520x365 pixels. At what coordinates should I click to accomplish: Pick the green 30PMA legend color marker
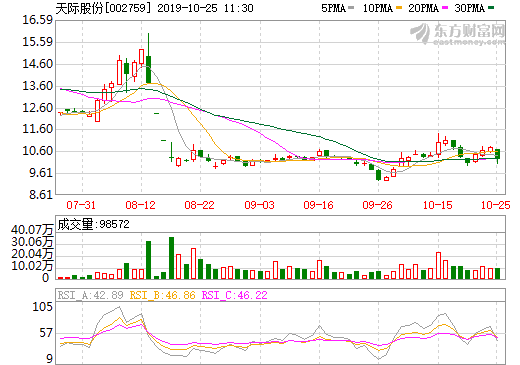491,8
